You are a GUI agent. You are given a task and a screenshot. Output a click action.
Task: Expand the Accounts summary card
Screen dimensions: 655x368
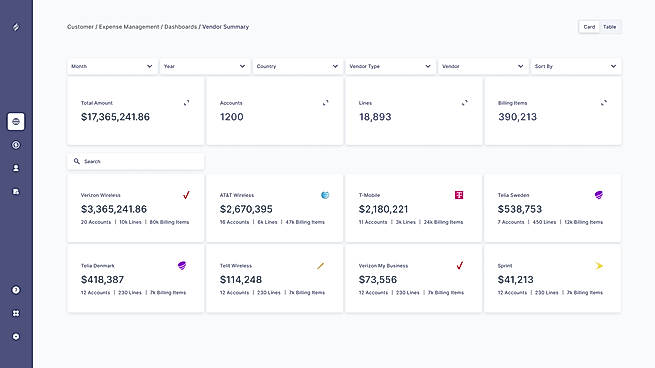(325, 102)
